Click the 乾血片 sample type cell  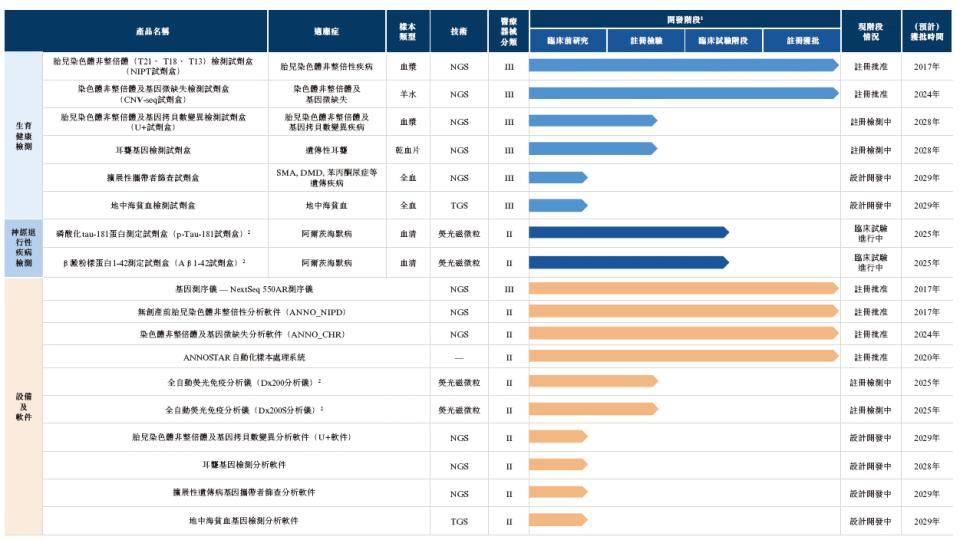point(407,150)
